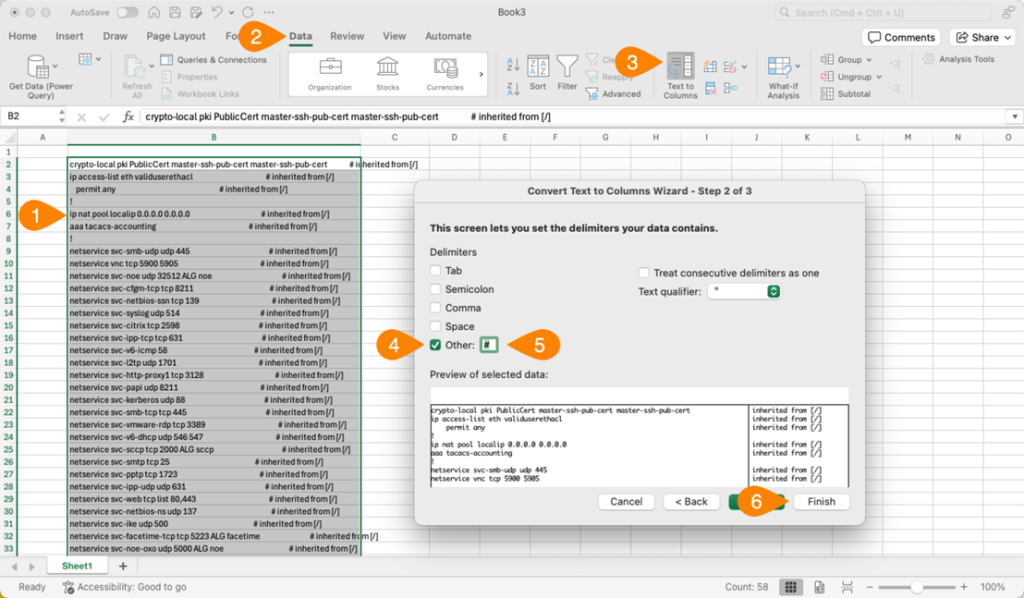
Task: Switch to the Page Layout tab
Action: tap(176, 36)
